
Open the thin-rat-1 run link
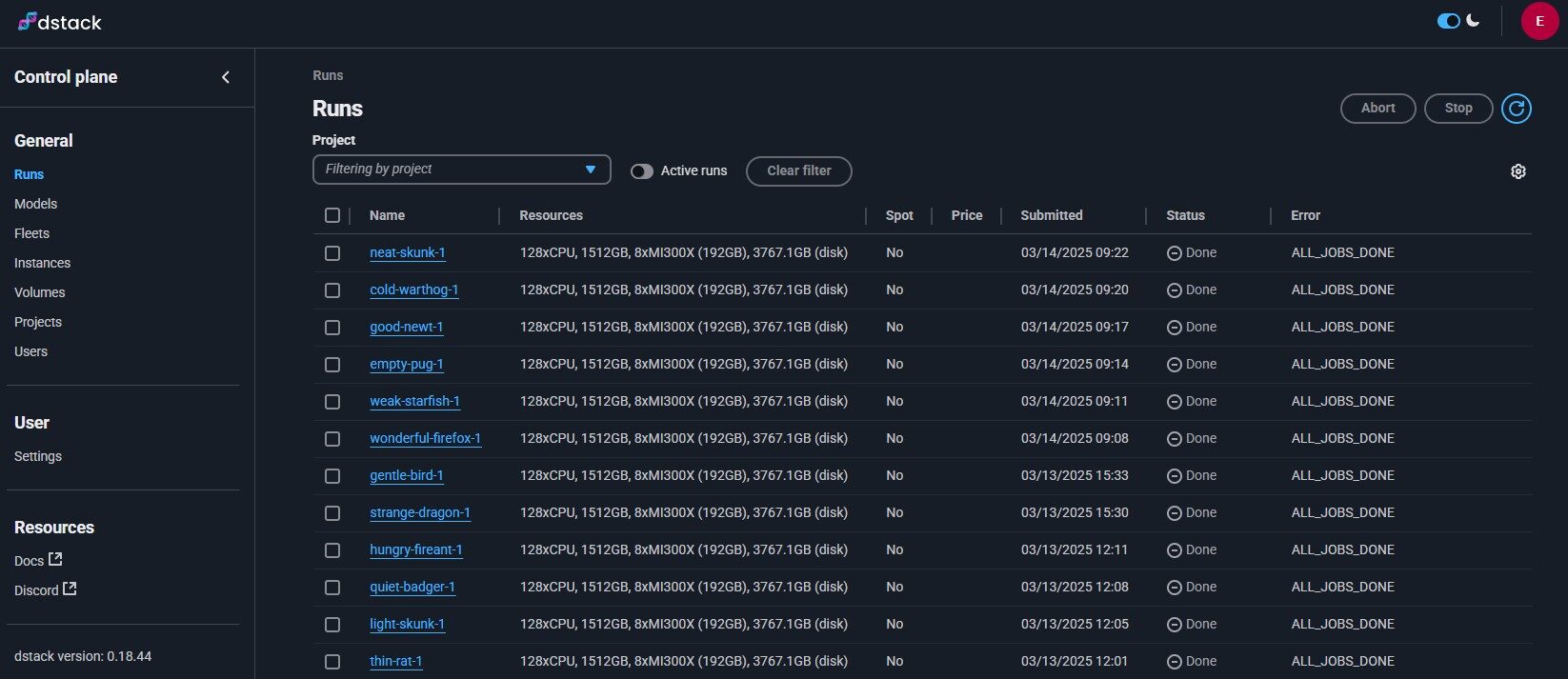pos(396,661)
